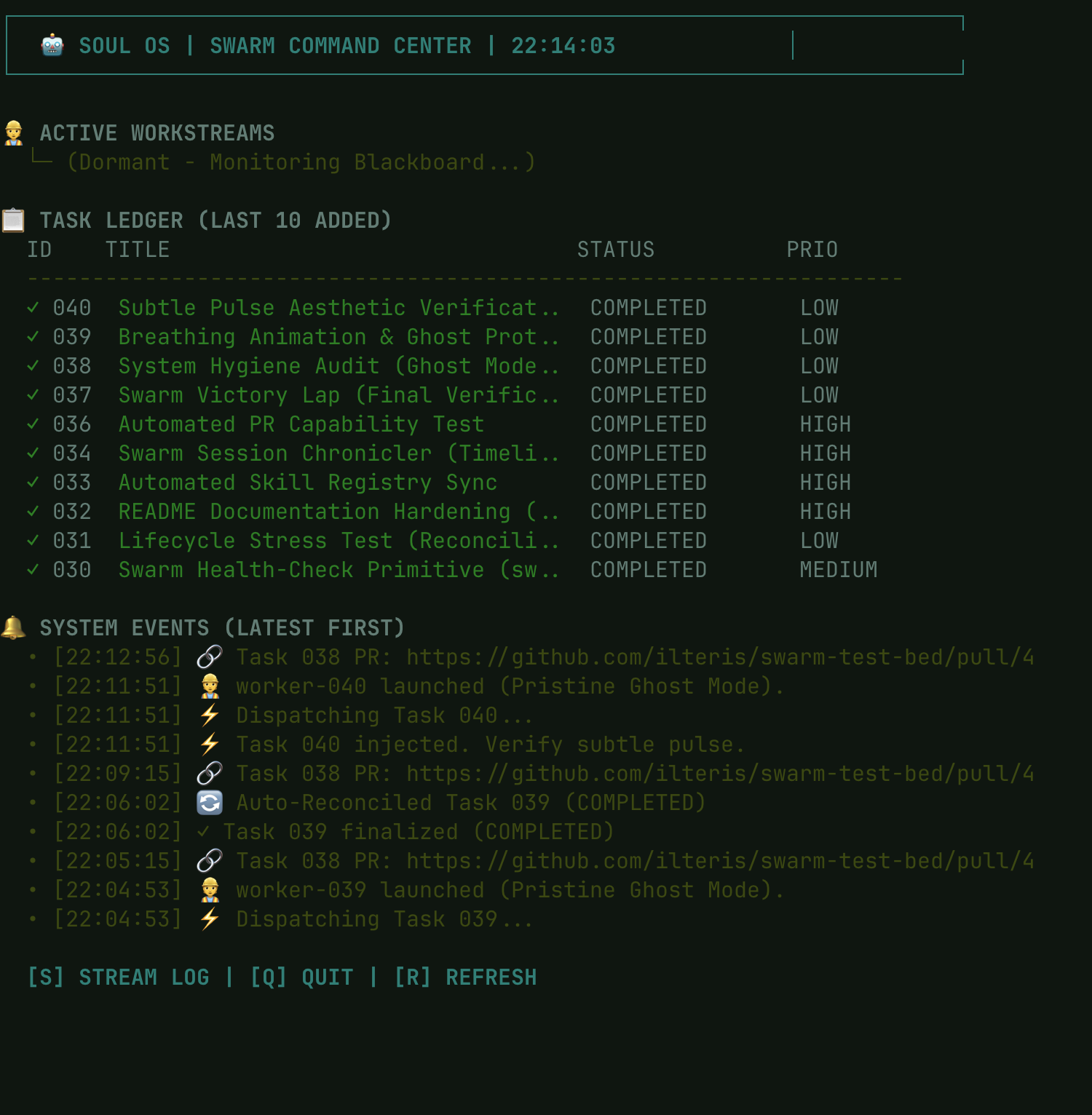Place cursor in the header input area
The width and height of the screenshot is (1092, 1115).
pyautogui.click(x=794, y=45)
